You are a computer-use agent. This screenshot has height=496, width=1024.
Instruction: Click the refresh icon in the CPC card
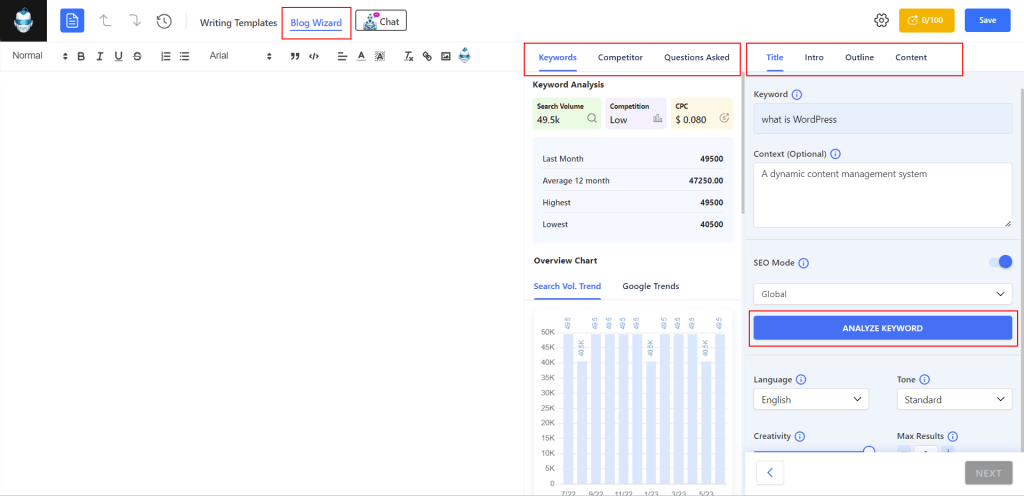pyautogui.click(x=724, y=118)
